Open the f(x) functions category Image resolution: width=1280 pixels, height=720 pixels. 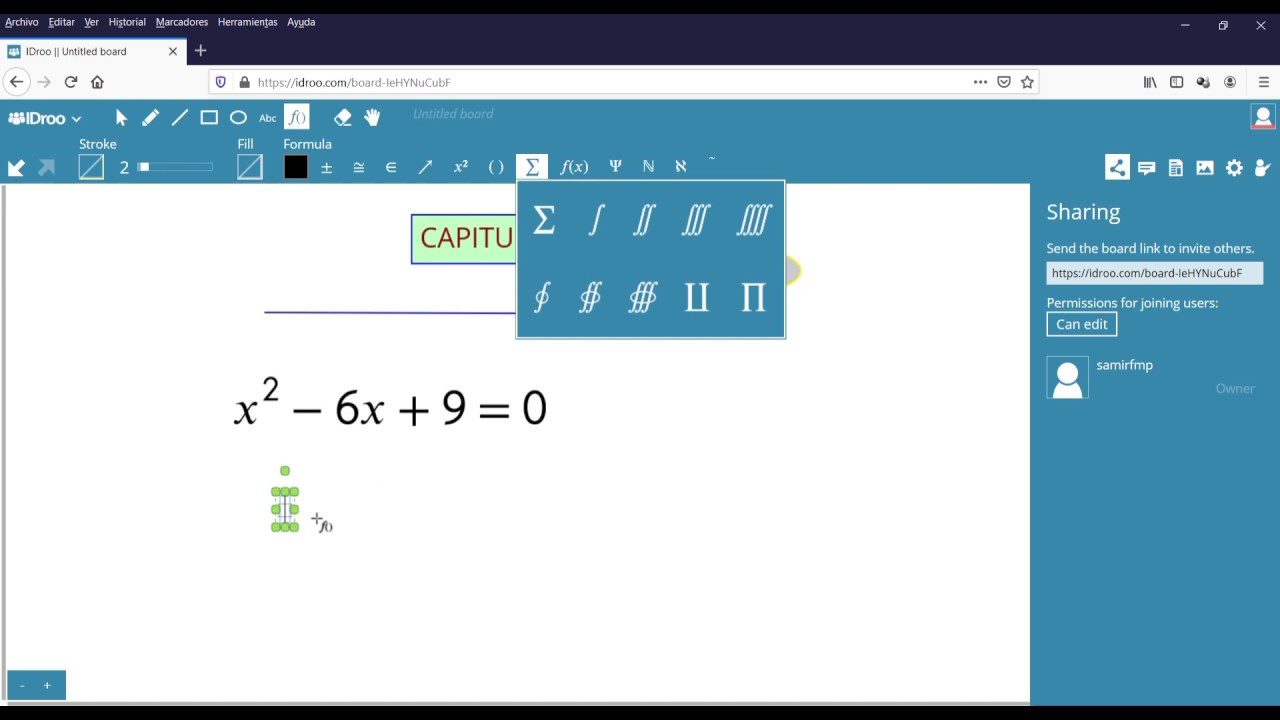point(574,167)
